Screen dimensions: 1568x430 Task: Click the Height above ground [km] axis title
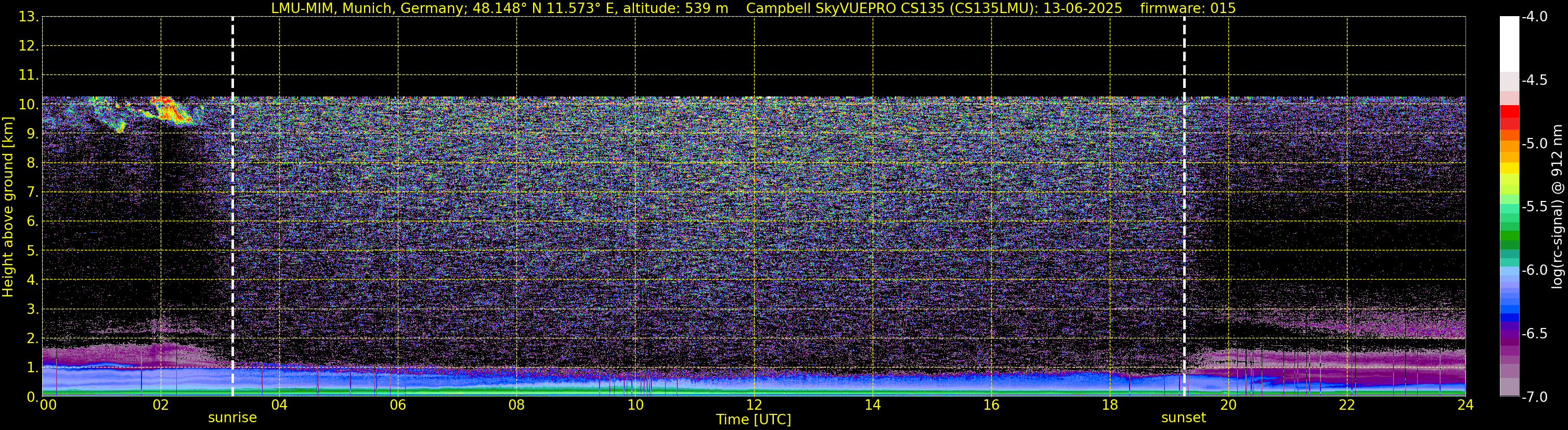(8, 207)
